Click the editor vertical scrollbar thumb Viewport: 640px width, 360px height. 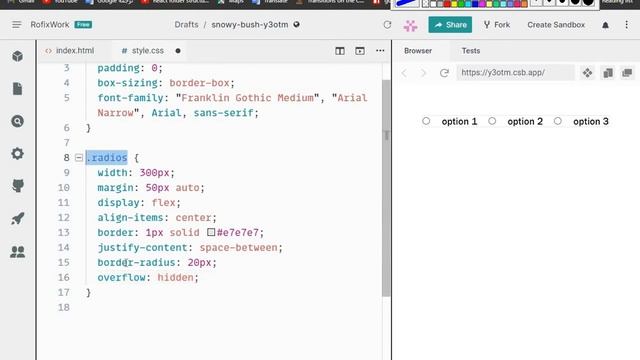(386, 188)
